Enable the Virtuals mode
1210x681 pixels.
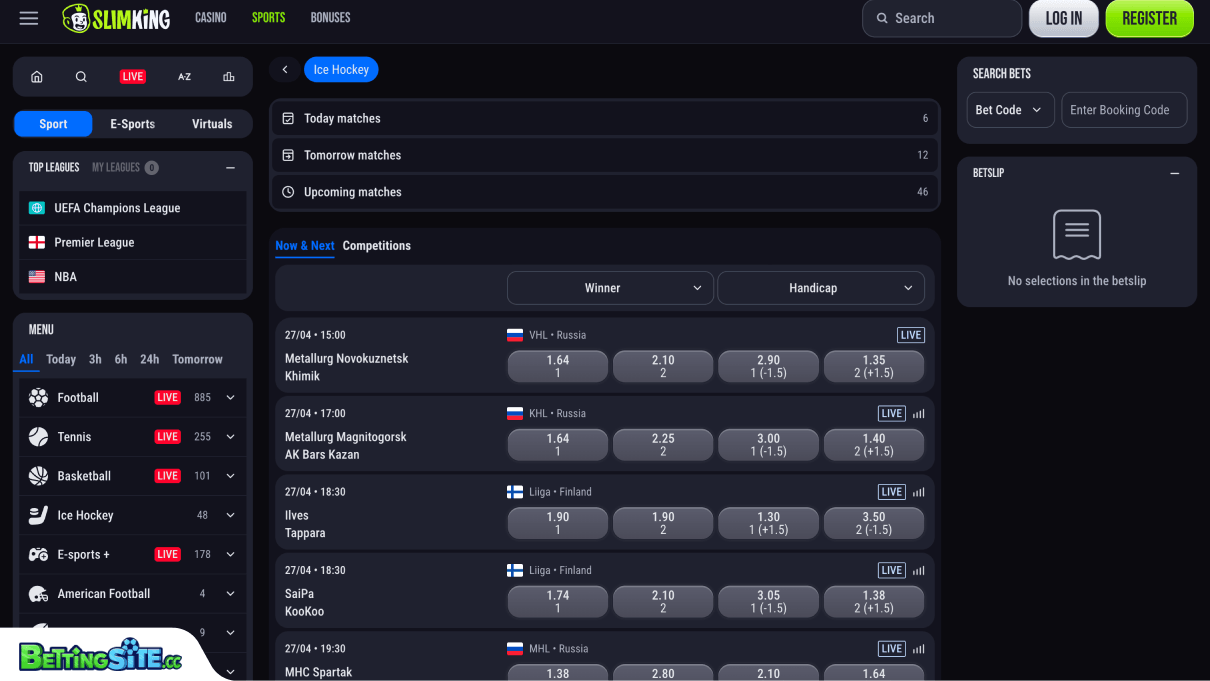tap(211, 123)
